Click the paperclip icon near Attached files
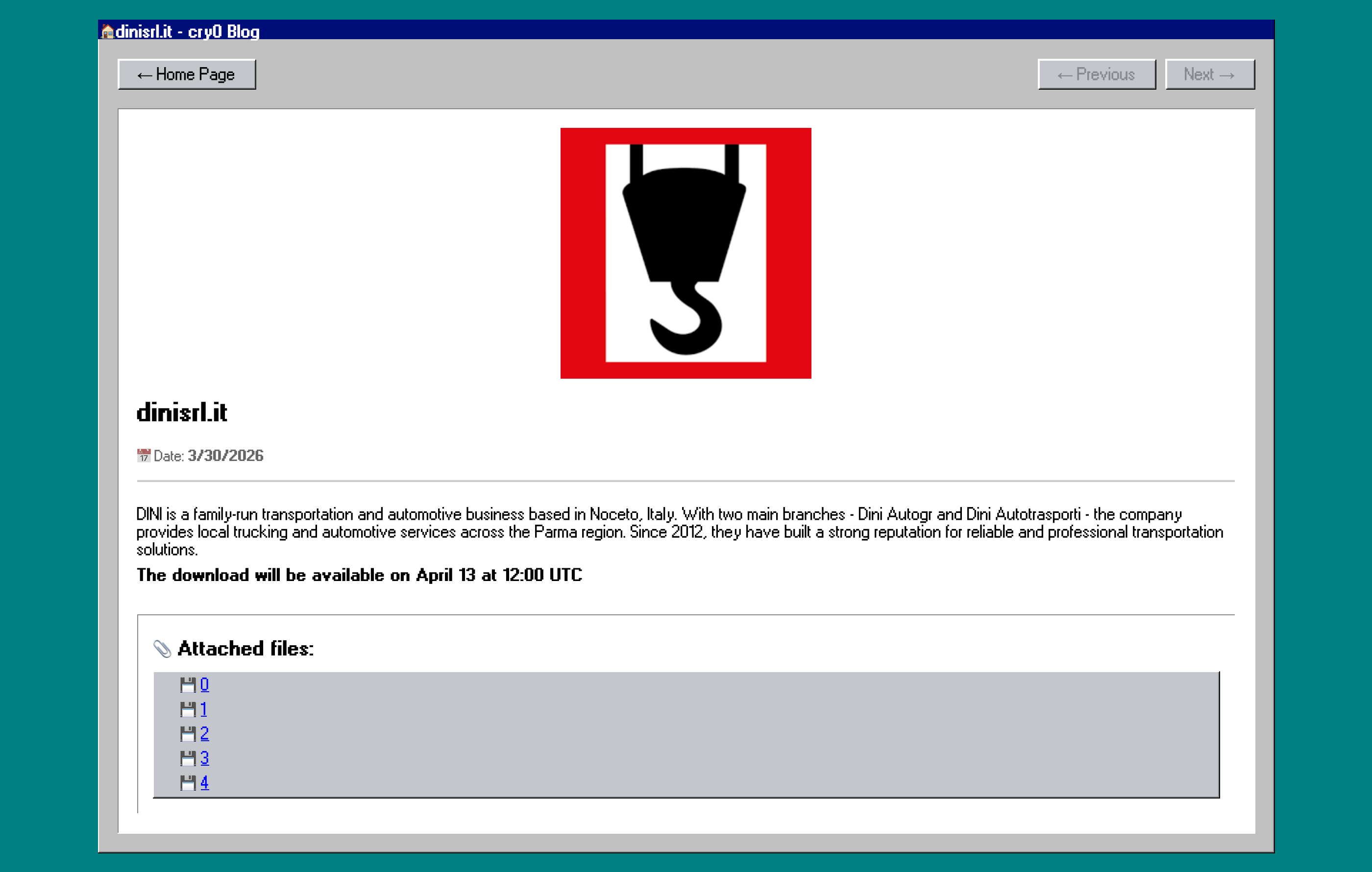Image resolution: width=1372 pixels, height=872 pixels. click(x=162, y=648)
